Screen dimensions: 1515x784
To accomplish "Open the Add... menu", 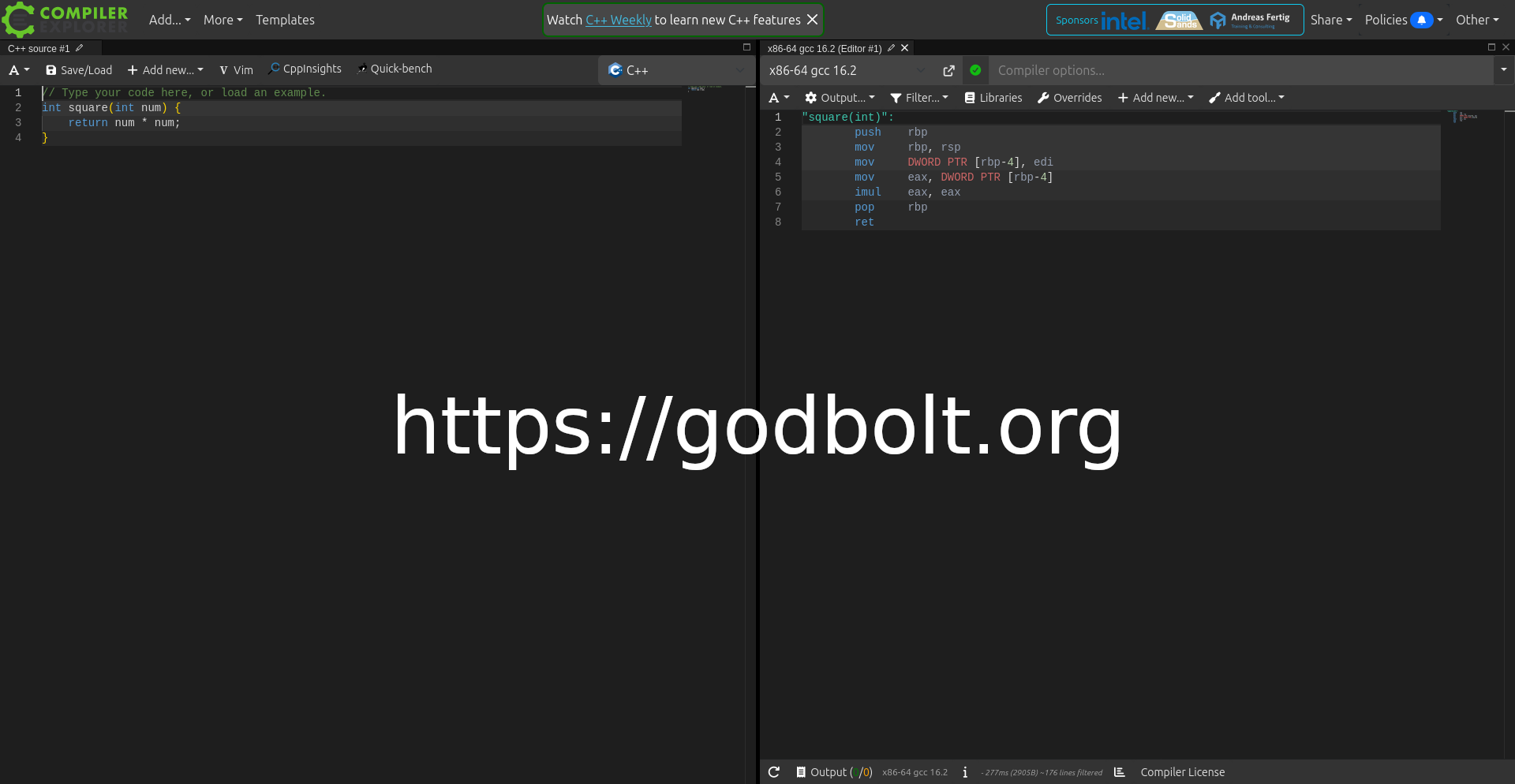I will coord(170,20).
